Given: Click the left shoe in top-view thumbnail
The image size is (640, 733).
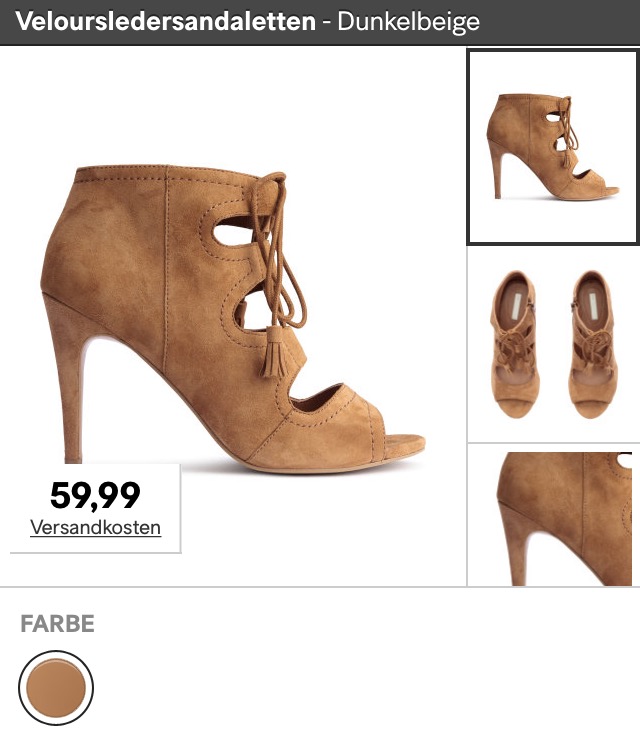Looking at the screenshot, I should (x=514, y=345).
